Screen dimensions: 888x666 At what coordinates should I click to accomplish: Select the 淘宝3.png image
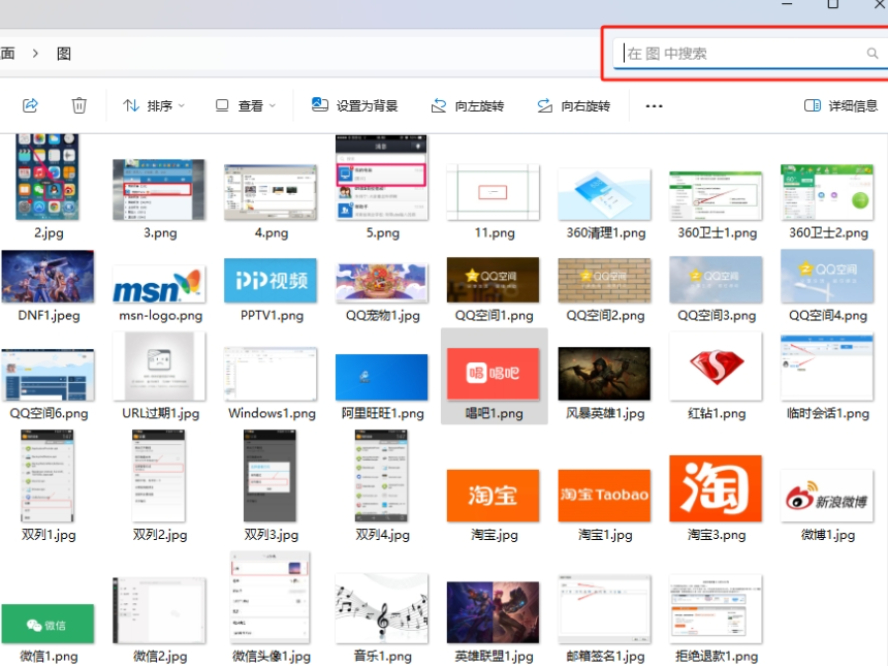(x=716, y=488)
